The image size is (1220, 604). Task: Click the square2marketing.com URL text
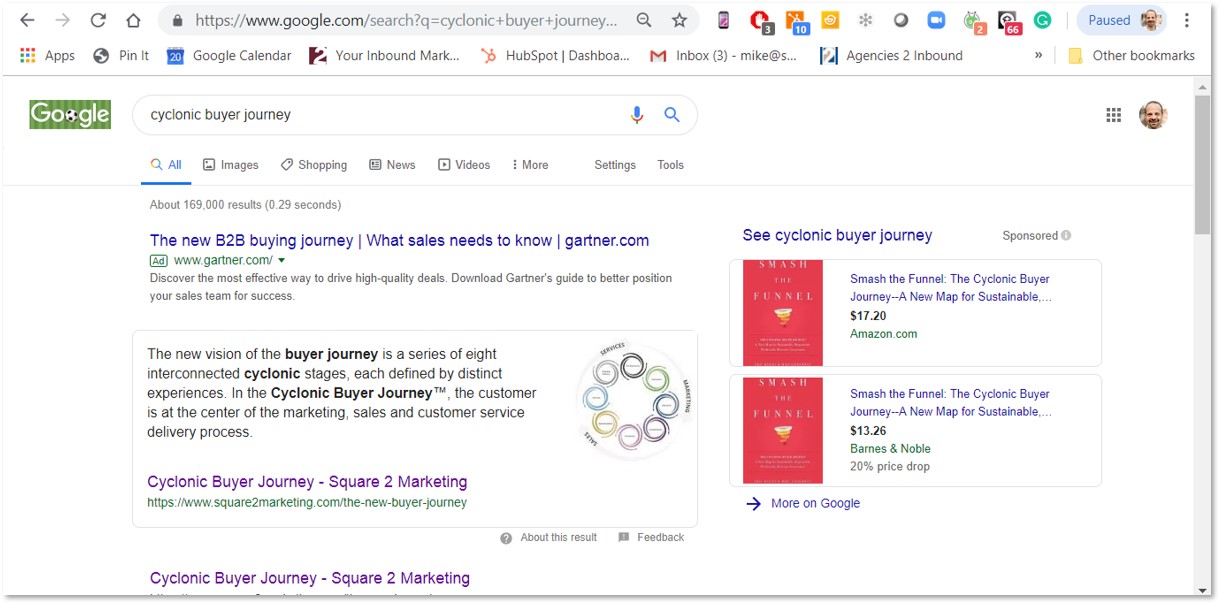coord(307,503)
